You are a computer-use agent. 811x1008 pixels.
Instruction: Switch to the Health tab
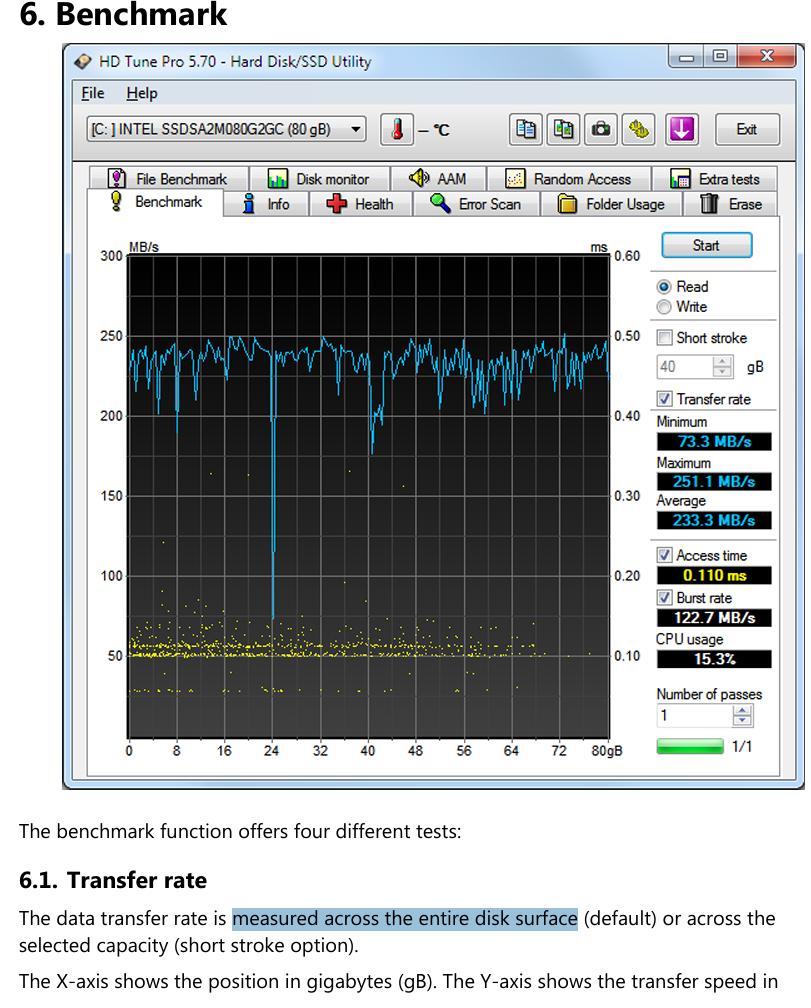click(361, 204)
